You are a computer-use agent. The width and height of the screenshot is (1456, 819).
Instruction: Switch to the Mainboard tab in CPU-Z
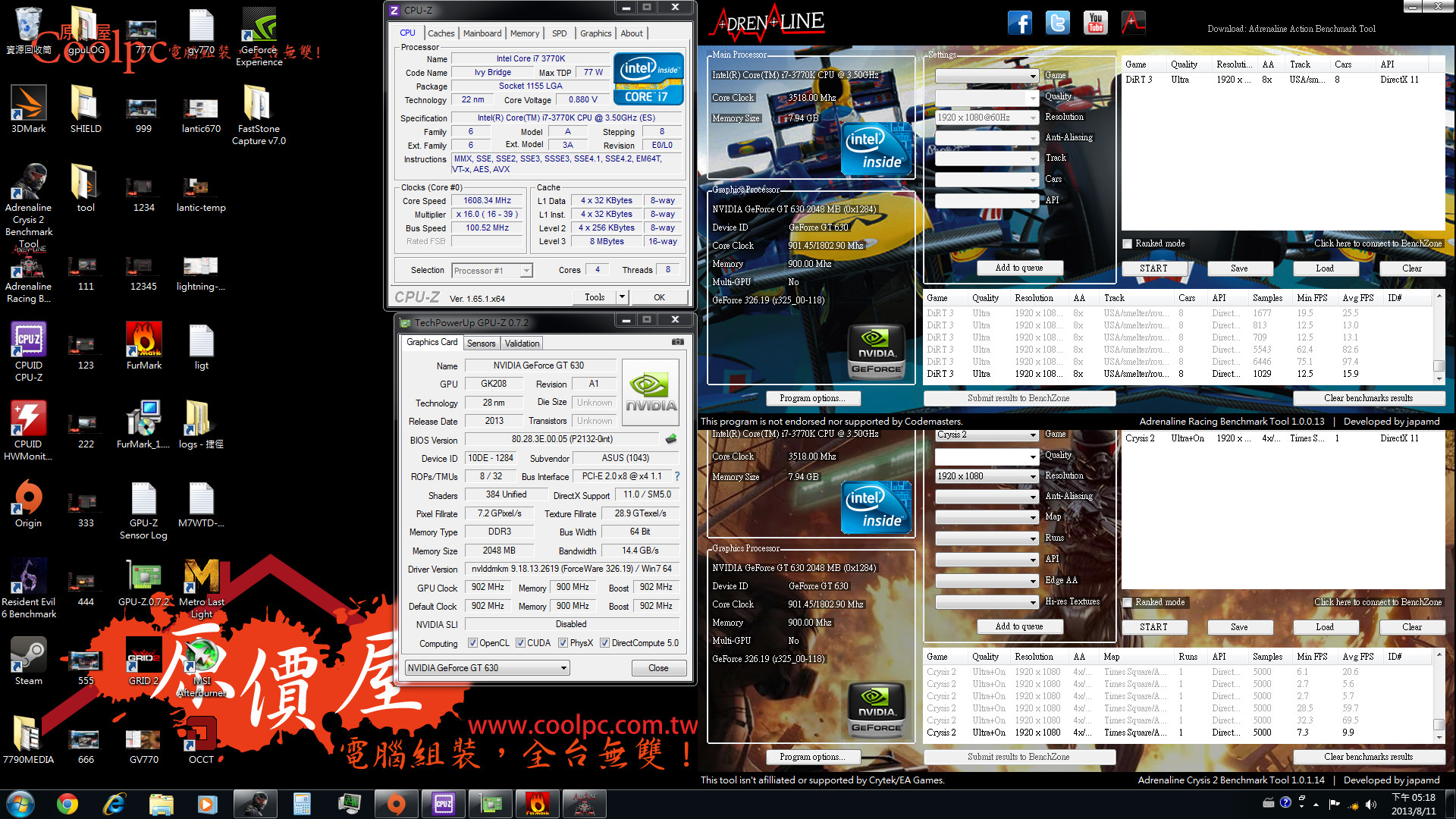pyautogui.click(x=482, y=33)
